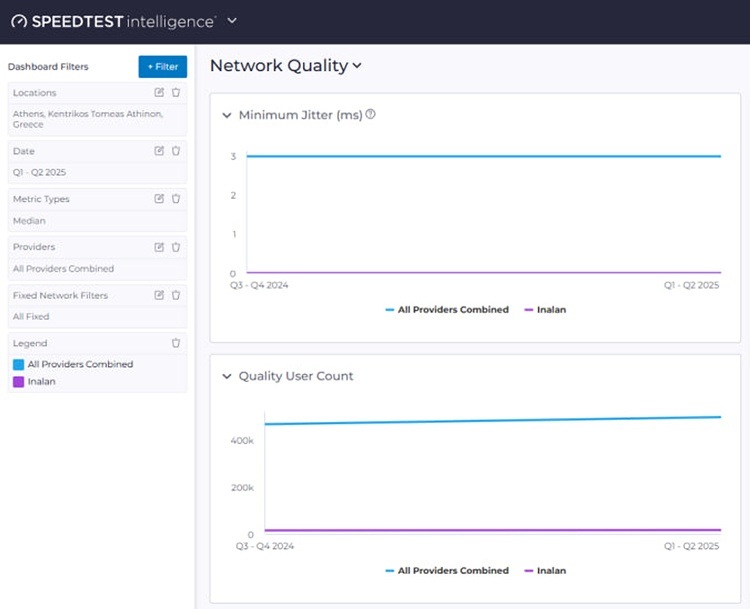750x609 pixels.
Task: Collapse the Minimum Jitter panel
Action: 227,116
